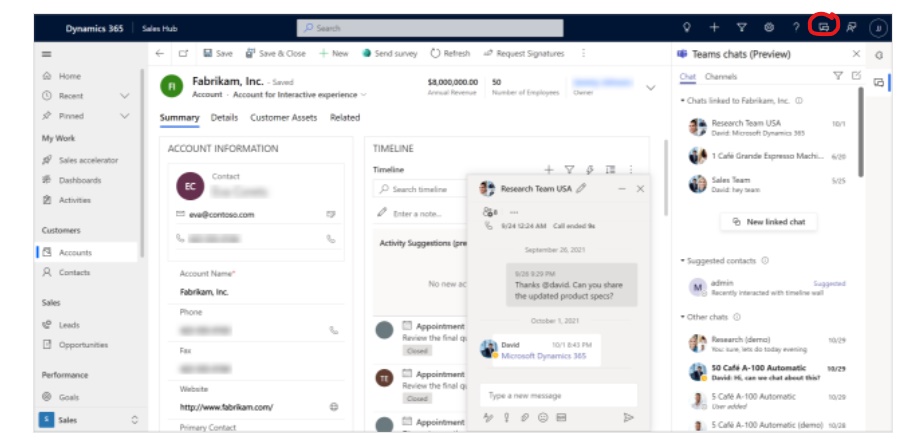Collapse the Other chats section

point(682,317)
